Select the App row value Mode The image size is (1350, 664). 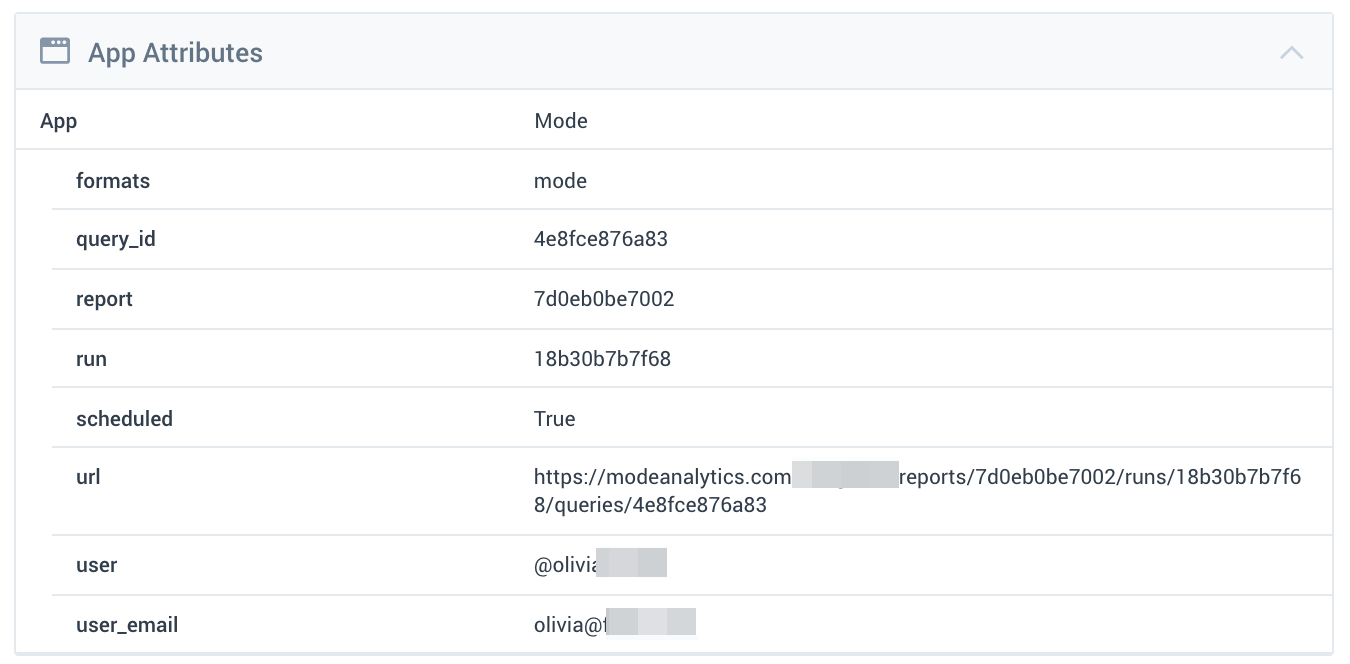pos(561,121)
